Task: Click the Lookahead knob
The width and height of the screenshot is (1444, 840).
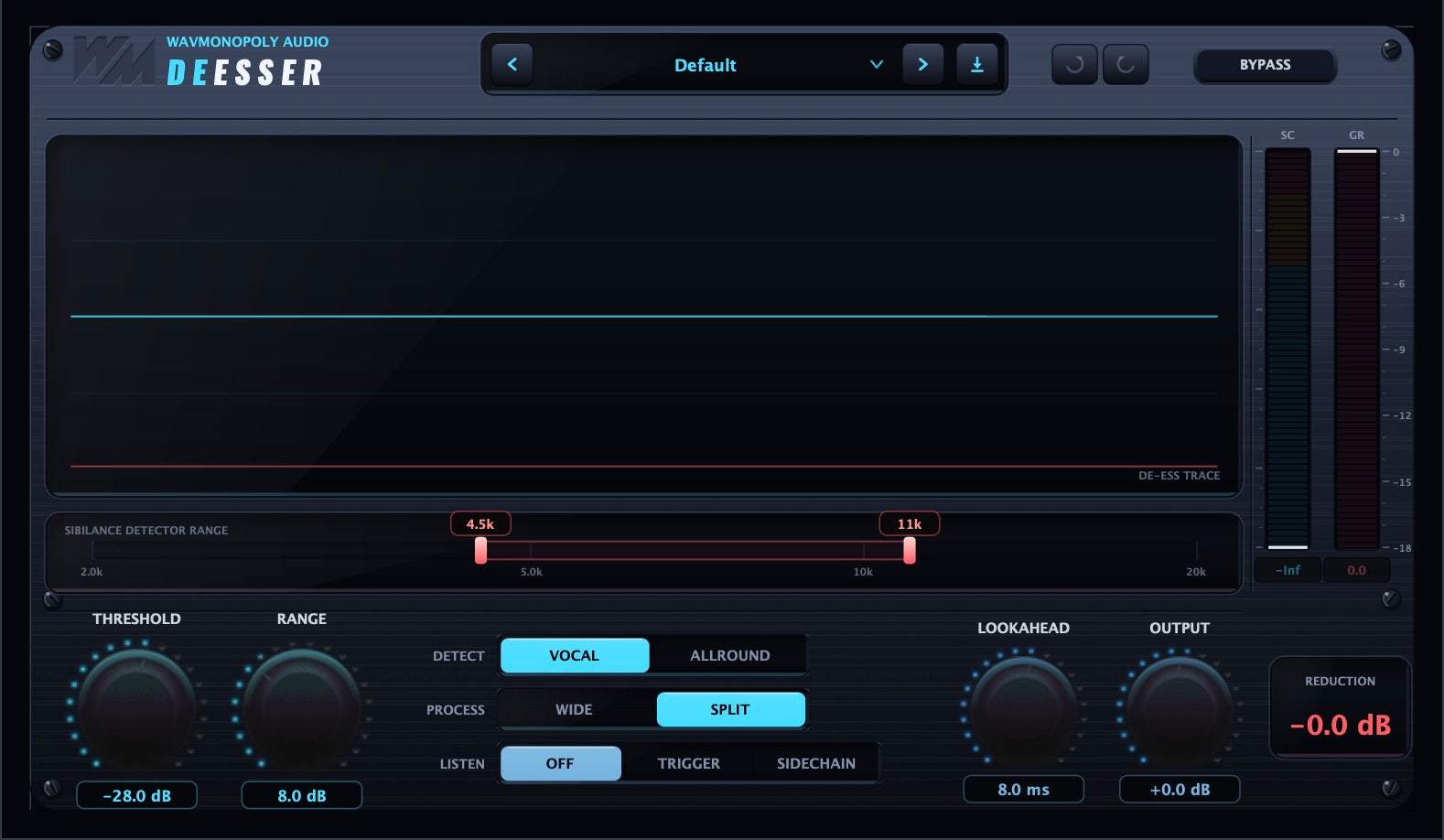Action: [1023, 709]
